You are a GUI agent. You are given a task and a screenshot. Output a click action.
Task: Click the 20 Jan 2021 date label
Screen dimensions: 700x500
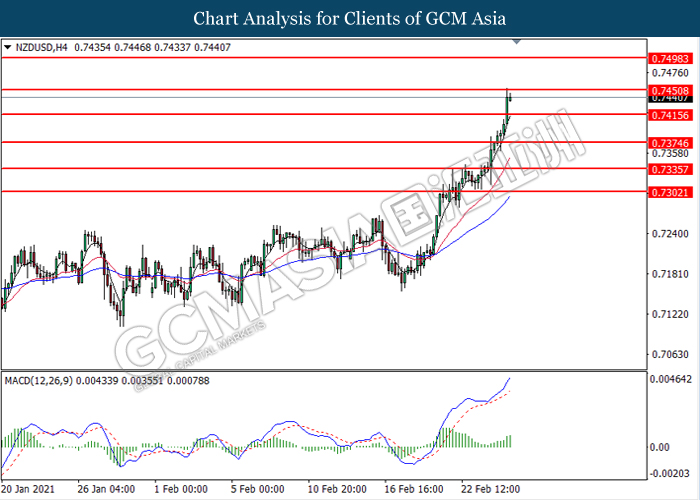[28, 489]
